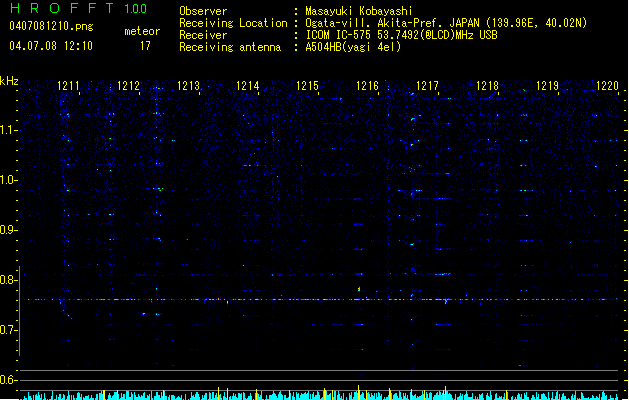Click the 'meteor' label
Image resolution: width=629 pixels, height=400 pixels.
tap(142, 31)
